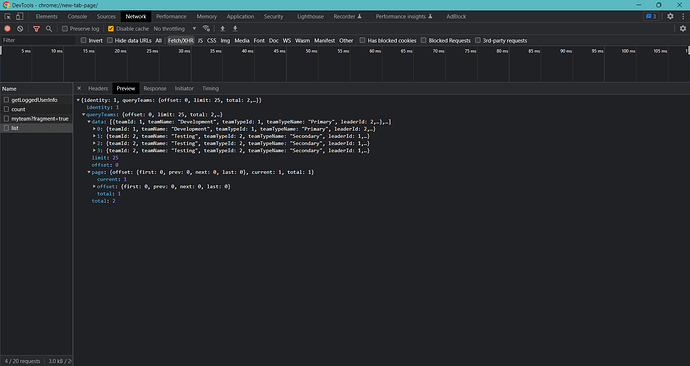Toggle the filter funnel icon
This screenshot has height=366, width=690.
(37, 29)
